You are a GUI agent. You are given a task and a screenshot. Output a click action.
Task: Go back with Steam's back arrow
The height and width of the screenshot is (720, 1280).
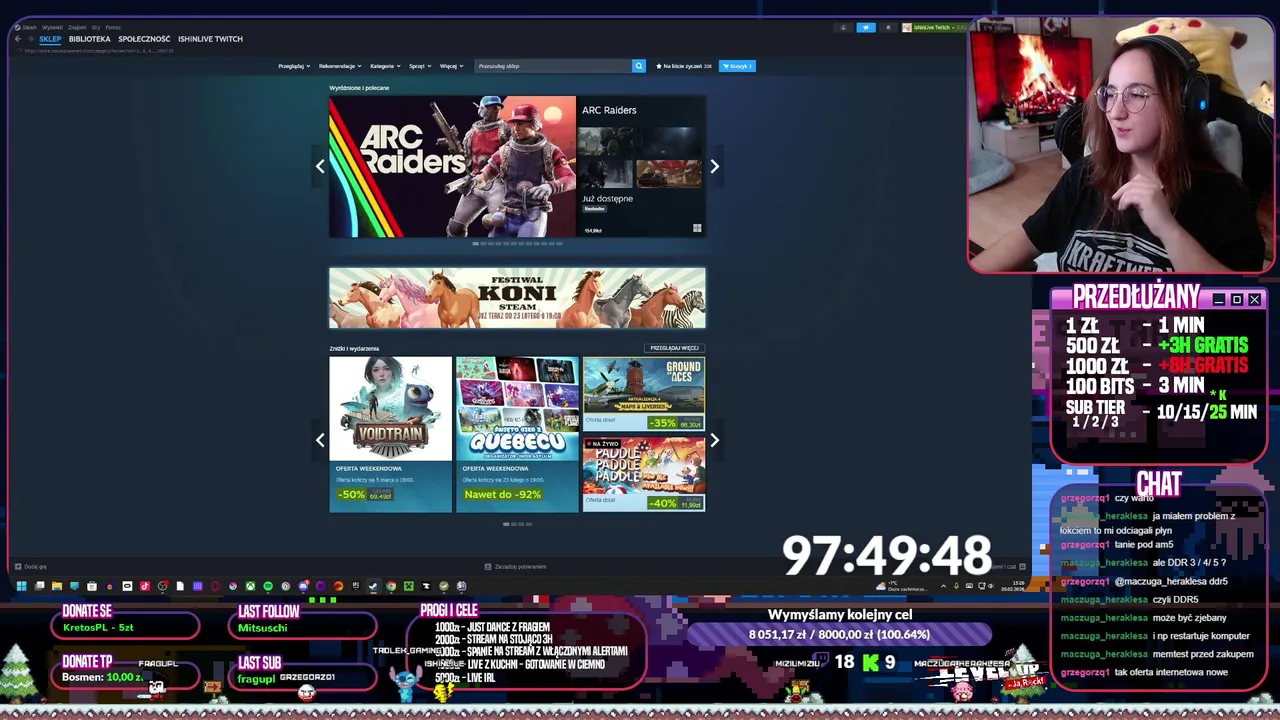(x=17, y=39)
